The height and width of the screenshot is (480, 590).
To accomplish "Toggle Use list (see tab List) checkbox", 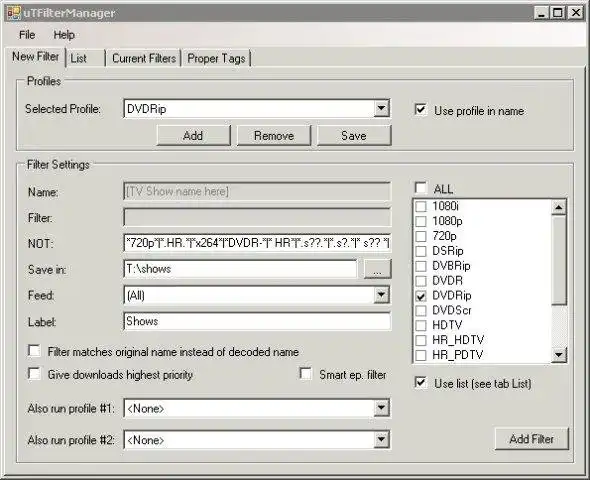I will (x=421, y=383).
